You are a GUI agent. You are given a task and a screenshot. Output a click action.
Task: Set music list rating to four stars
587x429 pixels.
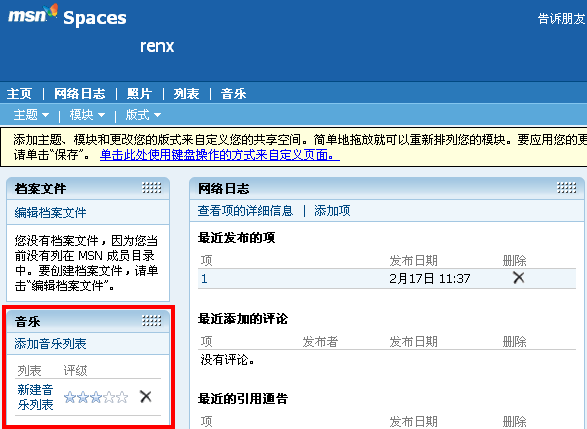109,397
